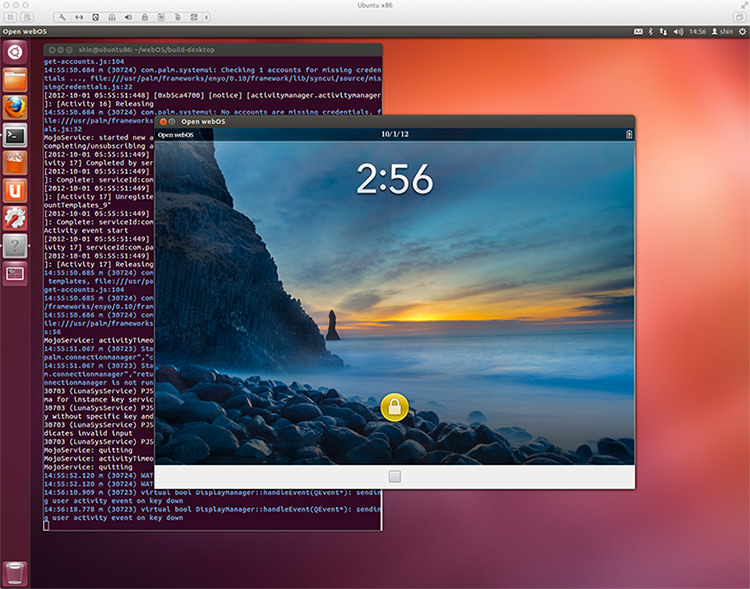750x589 pixels.
Task: Collapse the VM device toolbar with the arrow
Action: (x=206, y=17)
